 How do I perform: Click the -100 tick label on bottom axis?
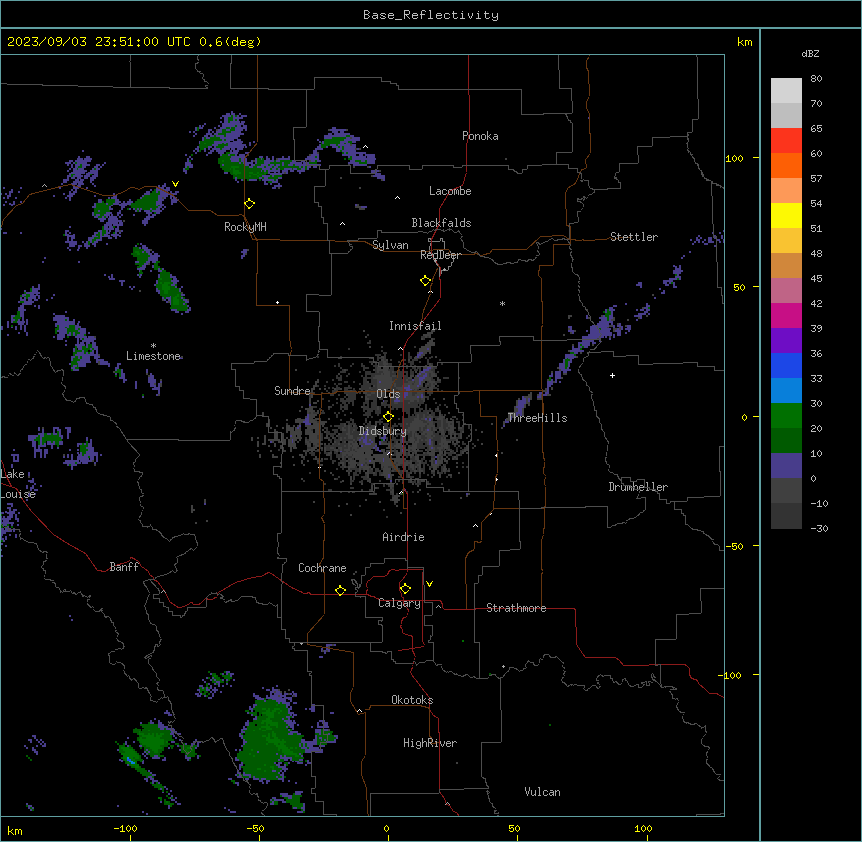125,828
